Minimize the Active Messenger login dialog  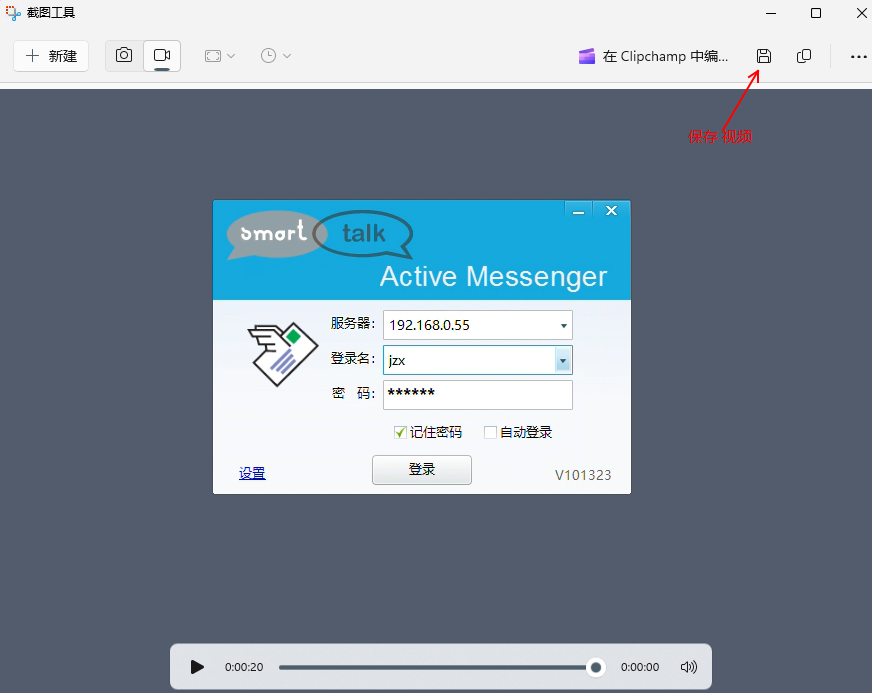(578, 211)
